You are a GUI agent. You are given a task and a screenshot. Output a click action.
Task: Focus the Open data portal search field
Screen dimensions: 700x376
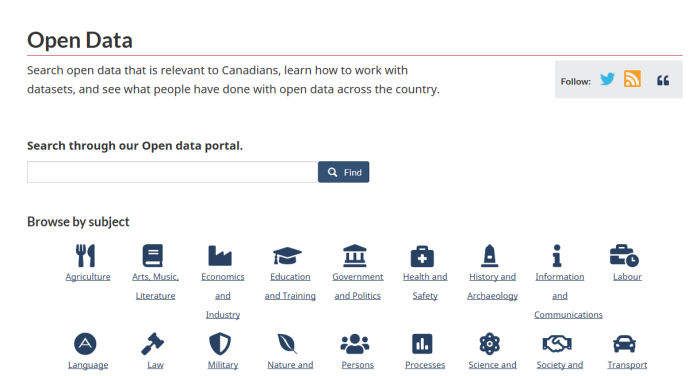click(x=172, y=172)
